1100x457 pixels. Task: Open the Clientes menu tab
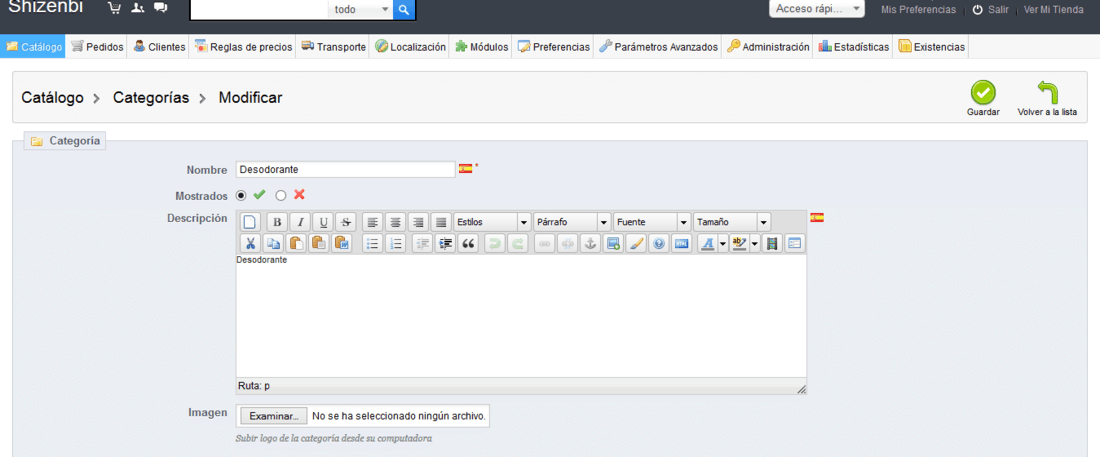pos(159,47)
